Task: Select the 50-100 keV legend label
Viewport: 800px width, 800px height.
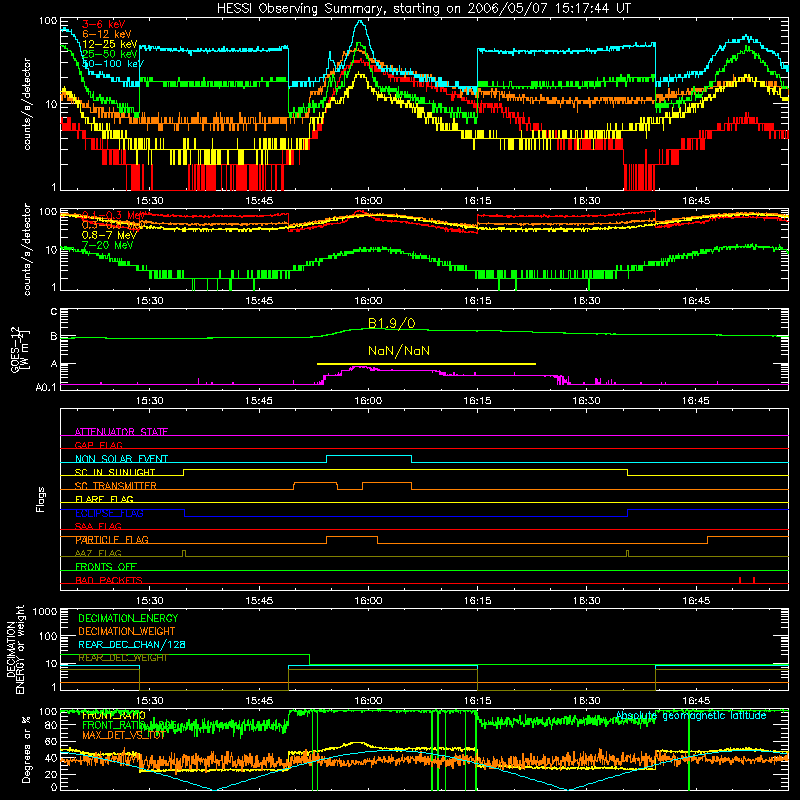Action: pyautogui.click(x=112, y=63)
